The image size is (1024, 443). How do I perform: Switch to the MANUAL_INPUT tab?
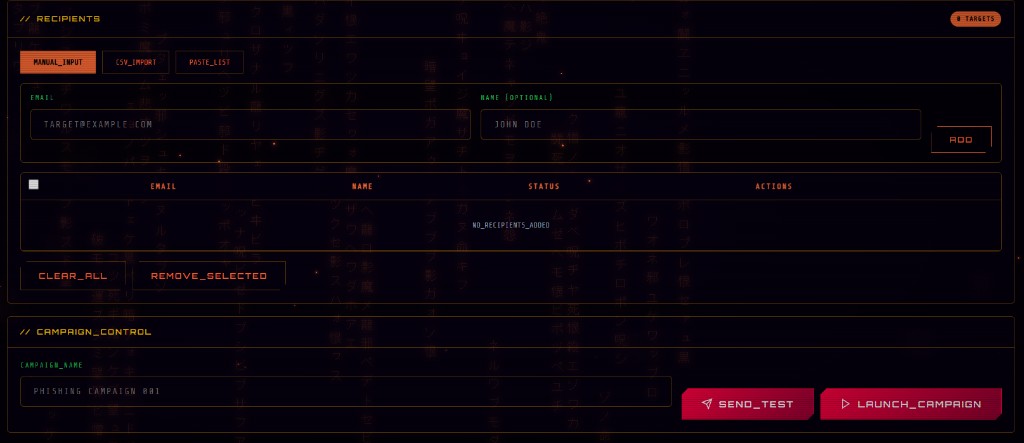tap(58, 62)
